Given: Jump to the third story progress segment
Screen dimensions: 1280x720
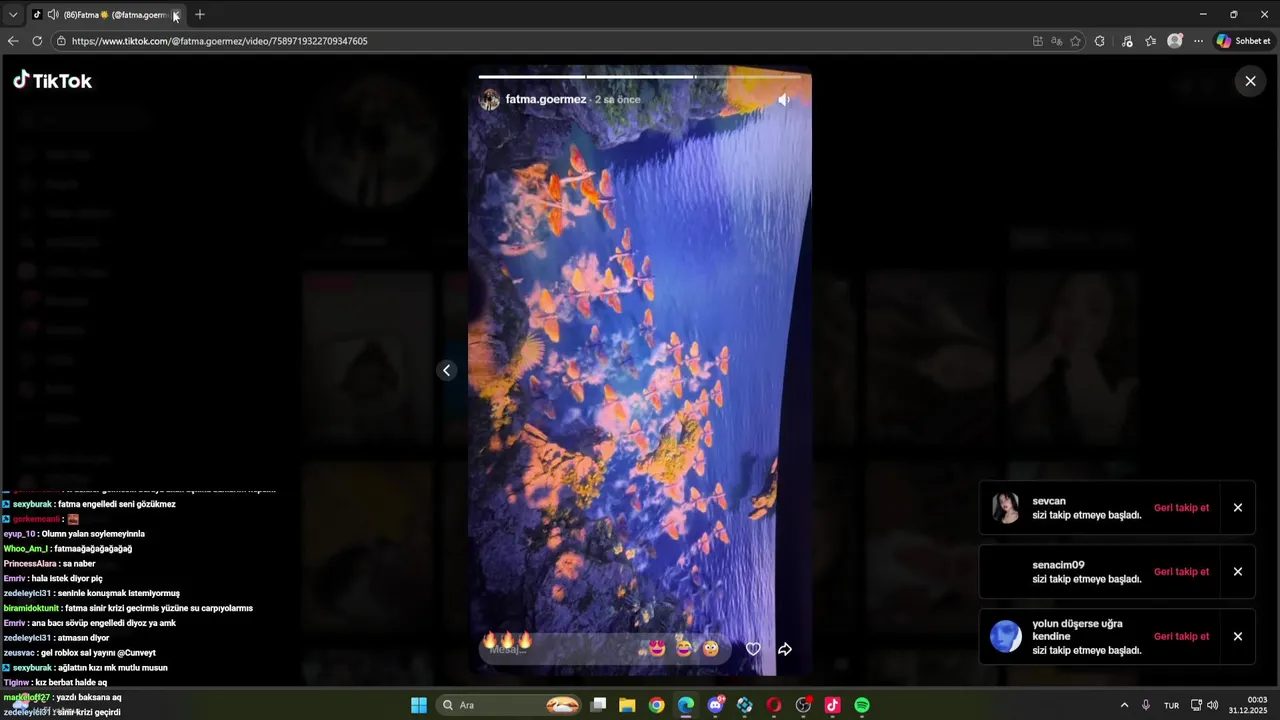Looking at the screenshot, I should click(748, 76).
